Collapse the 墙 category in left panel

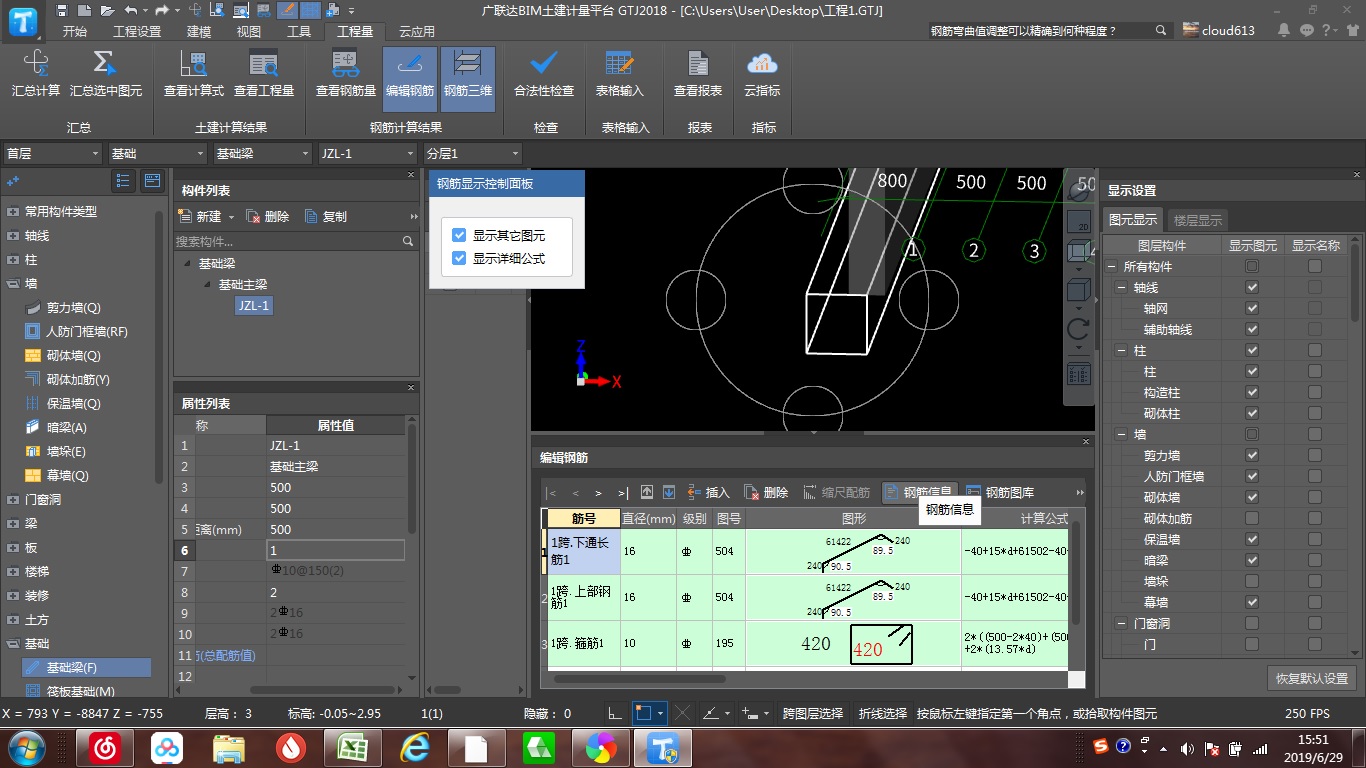(x=12, y=283)
